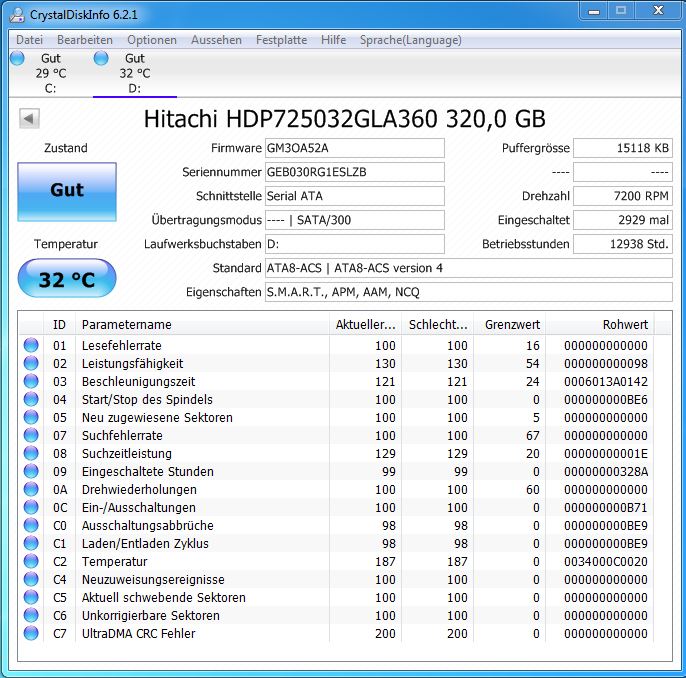Sort by Schlecht column header
The width and height of the screenshot is (686, 678).
(438, 325)
